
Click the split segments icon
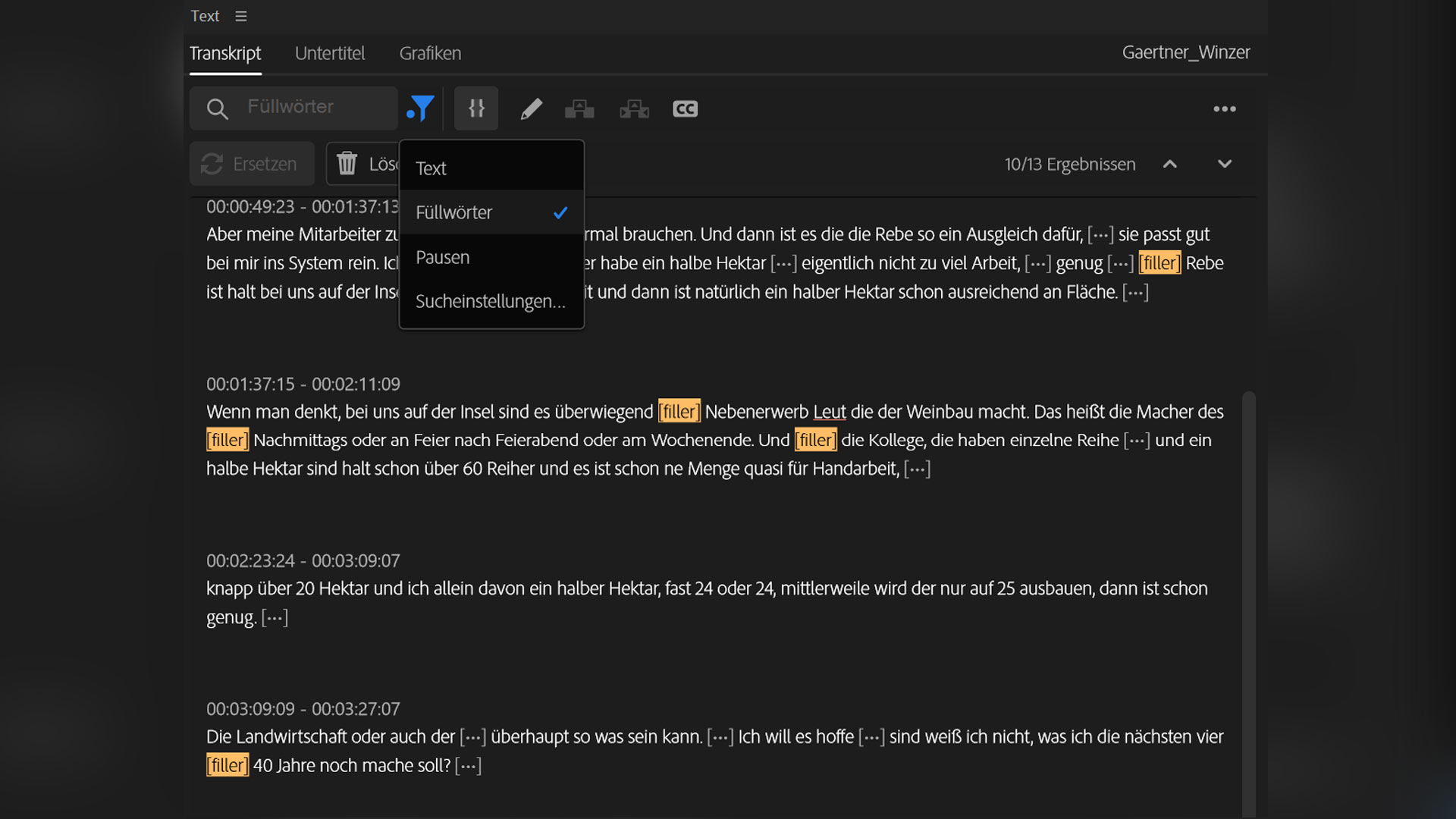click(x=634, y=108)
